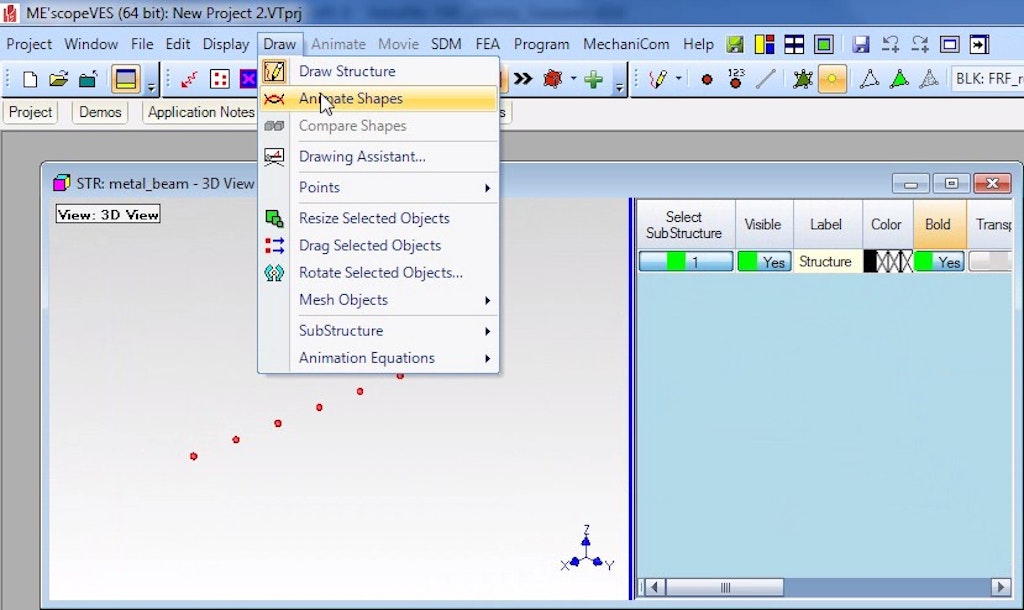Screen dimensions: 1024x610
Task: Toggle the Visible Yes cell for Structure
Action: pyautogui.click(x=764, y=262)
